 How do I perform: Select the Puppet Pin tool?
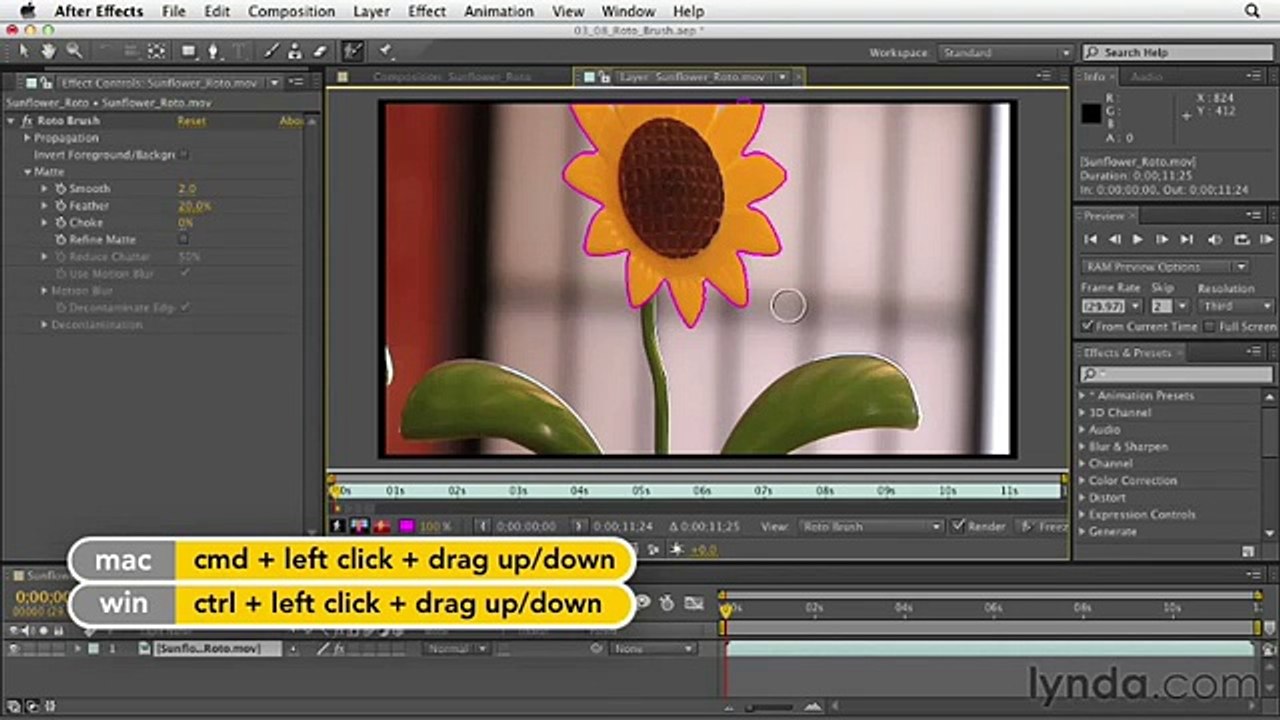pos(385,51)
